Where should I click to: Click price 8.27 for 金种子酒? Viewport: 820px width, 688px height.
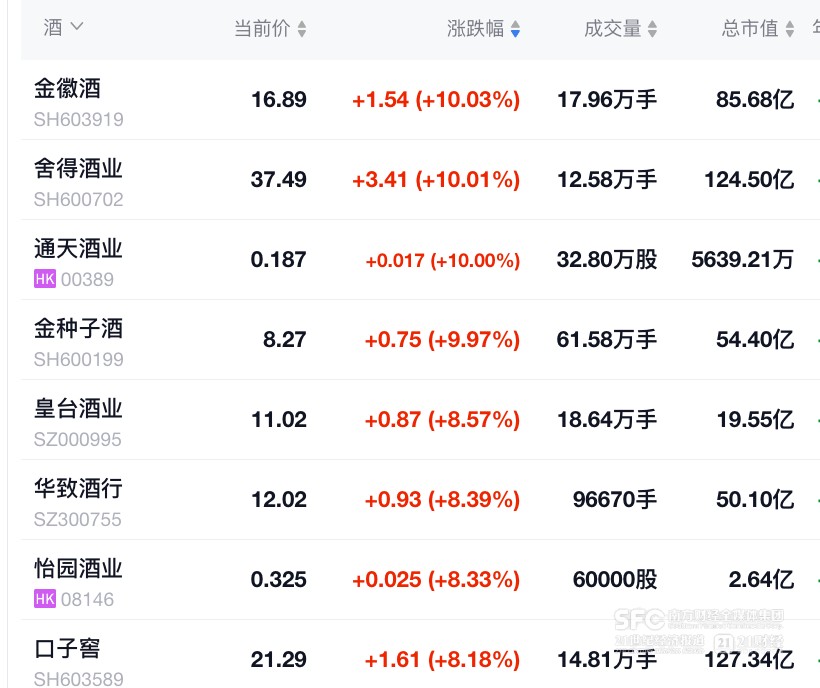tap(284, 339)
